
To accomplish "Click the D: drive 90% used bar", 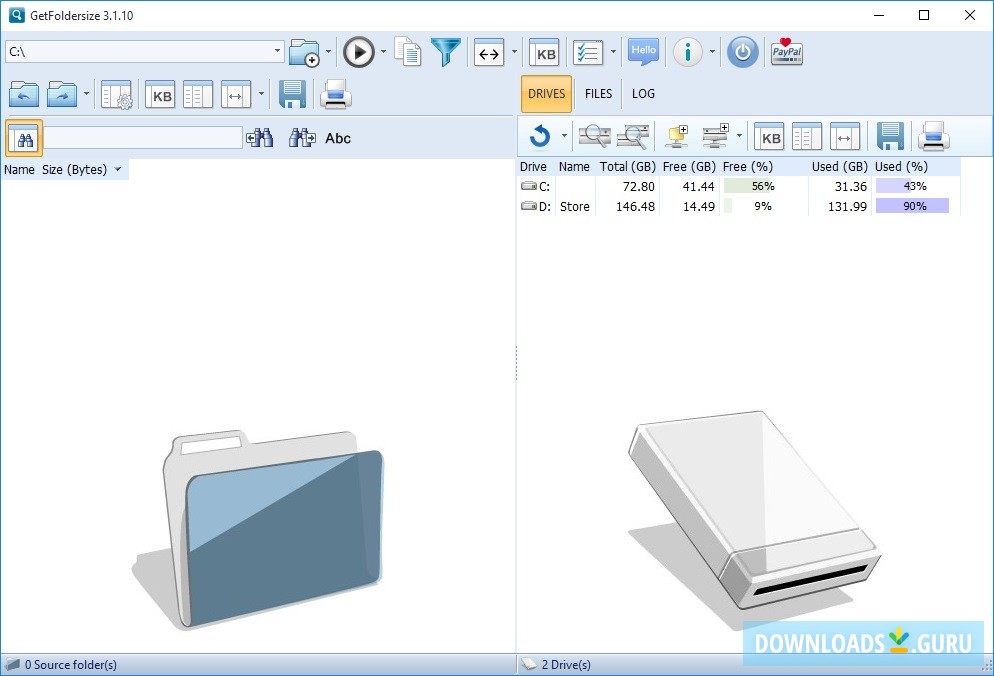I will (x=912, y=205).
